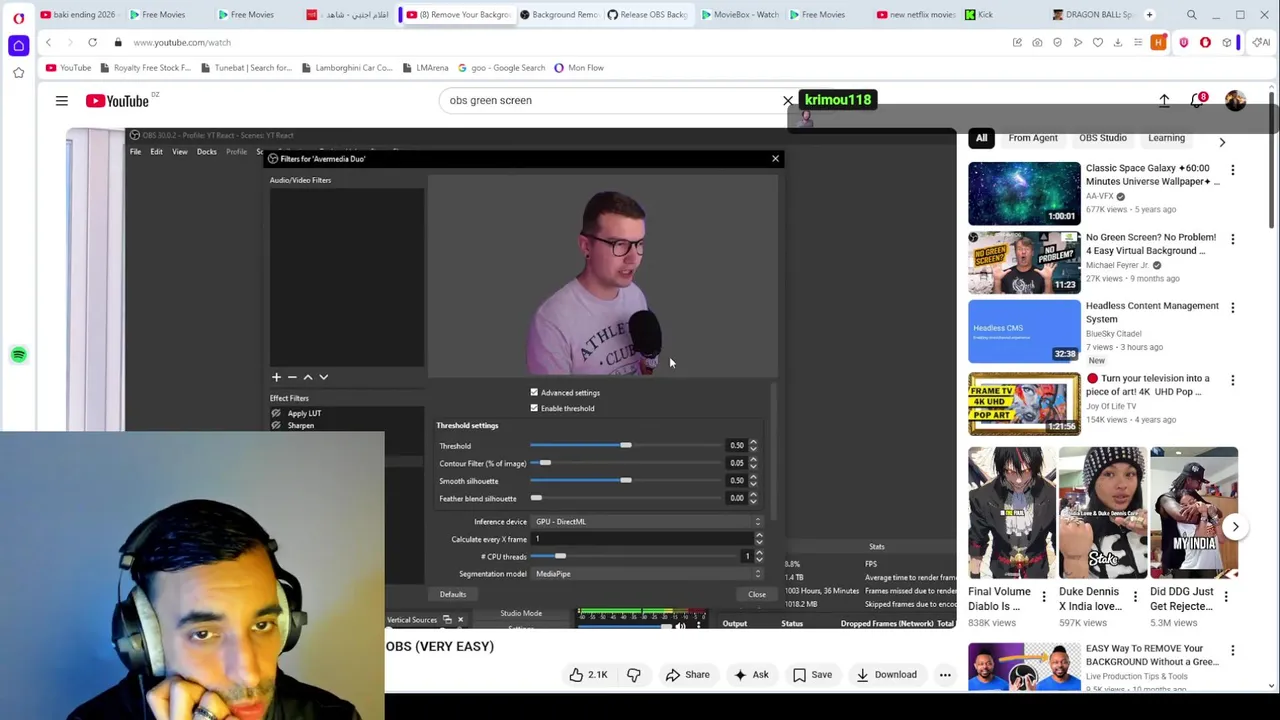Select the From Agent filter chip
Image resolution: width=1280 pixels, height=720 pixels.
[x=1033, y=138]
